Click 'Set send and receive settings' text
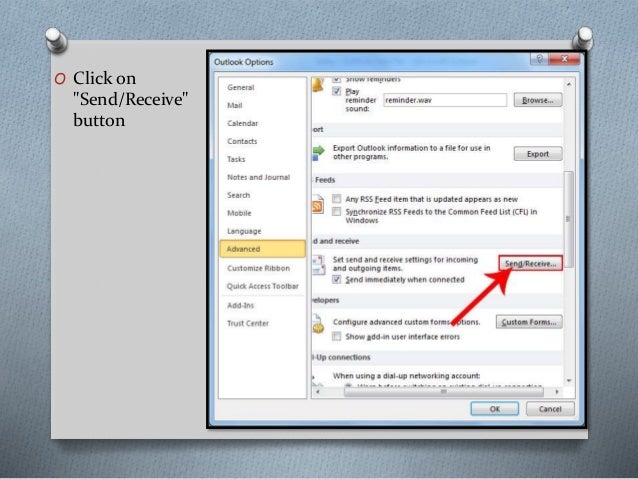This screenshot has height=479, width=638. 405,264
